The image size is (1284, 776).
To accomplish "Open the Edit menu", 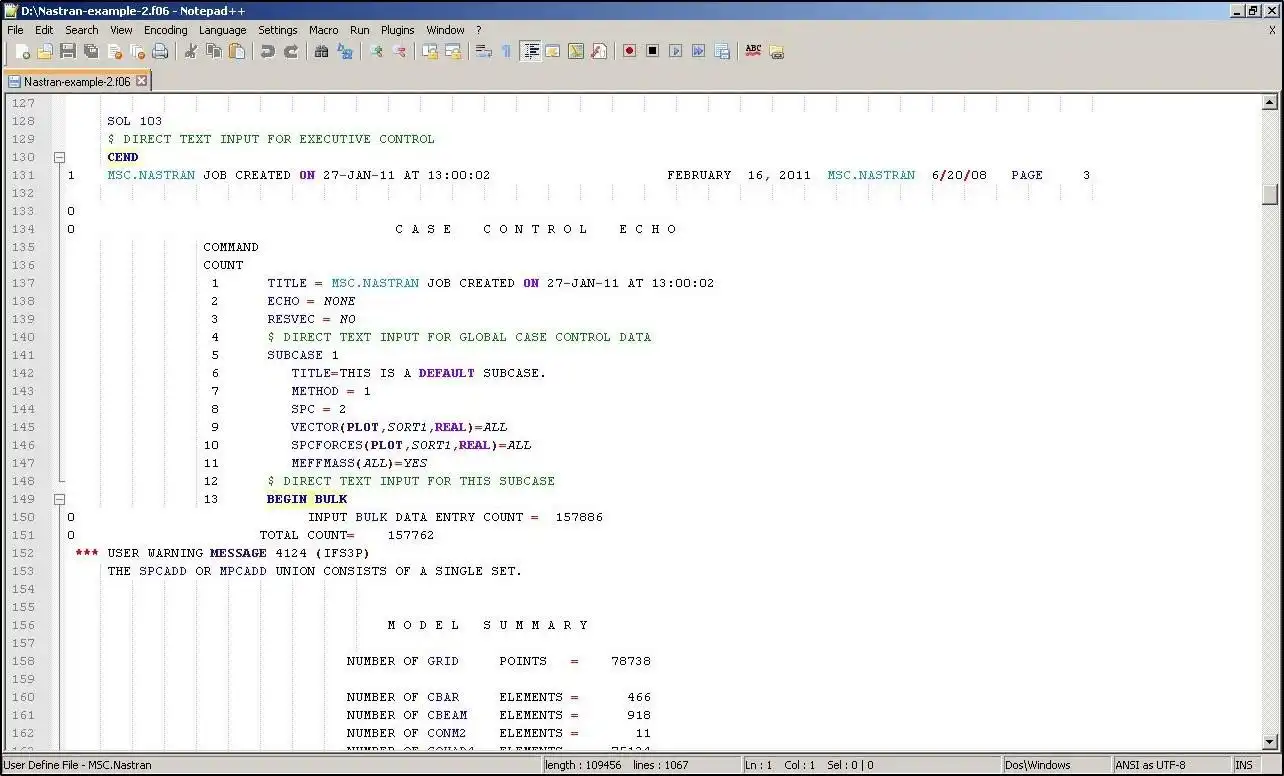I will coord(44,30).
